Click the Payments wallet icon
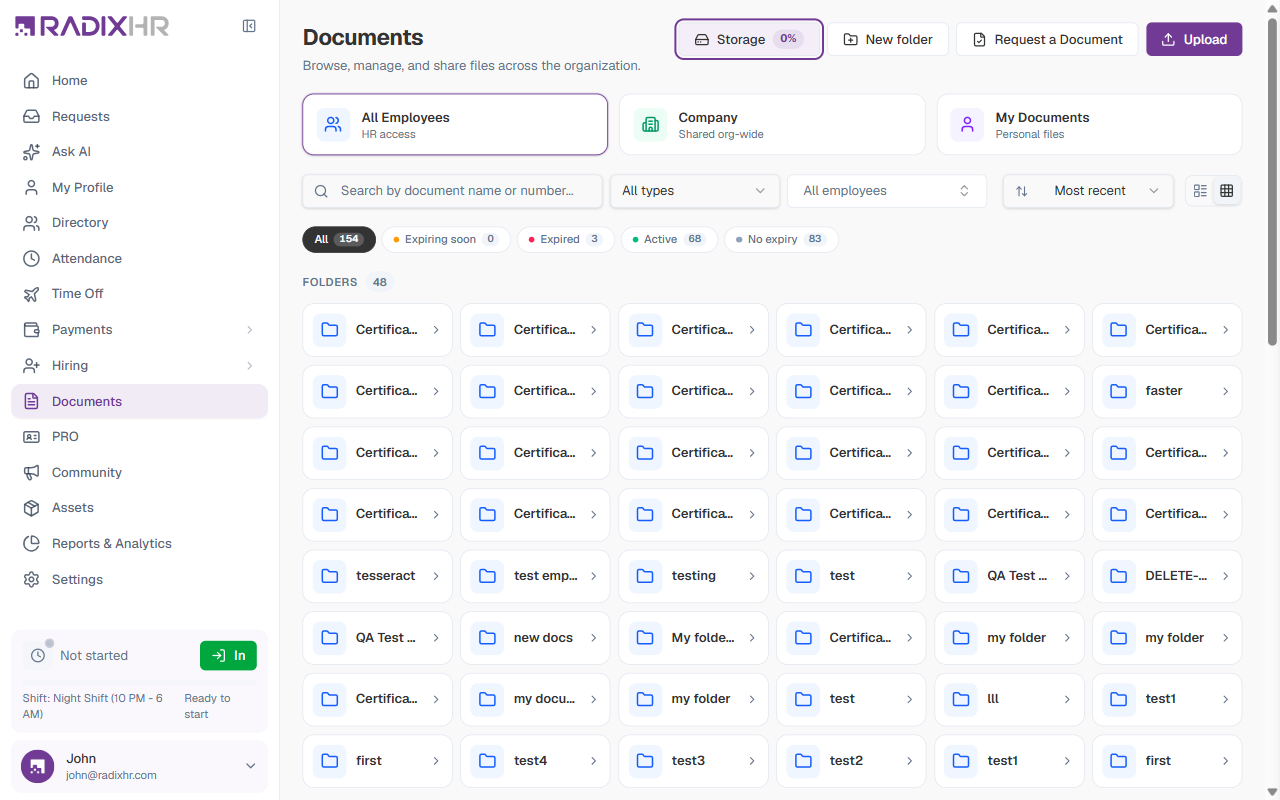The image size is (1280, 800). point(32,330)
